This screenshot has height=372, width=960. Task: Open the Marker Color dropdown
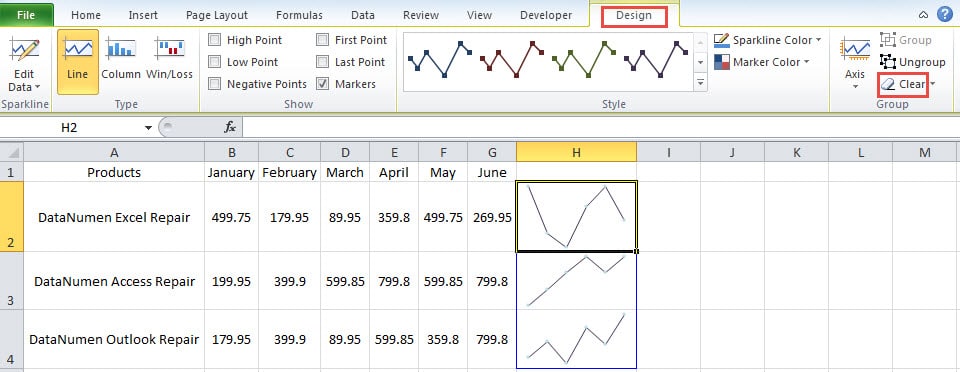[806, 62]
